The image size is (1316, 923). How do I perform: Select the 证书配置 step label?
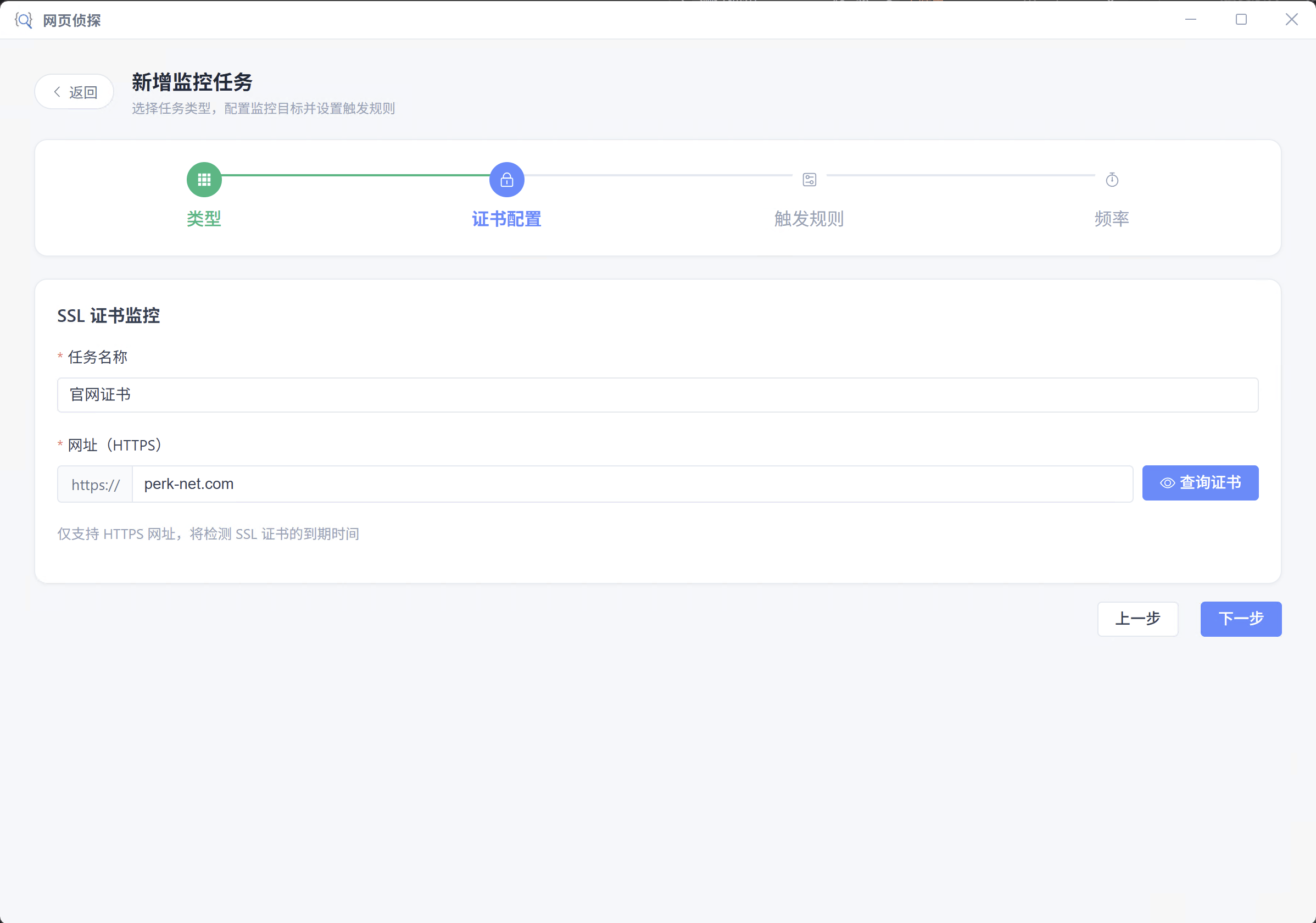[507, 219]
